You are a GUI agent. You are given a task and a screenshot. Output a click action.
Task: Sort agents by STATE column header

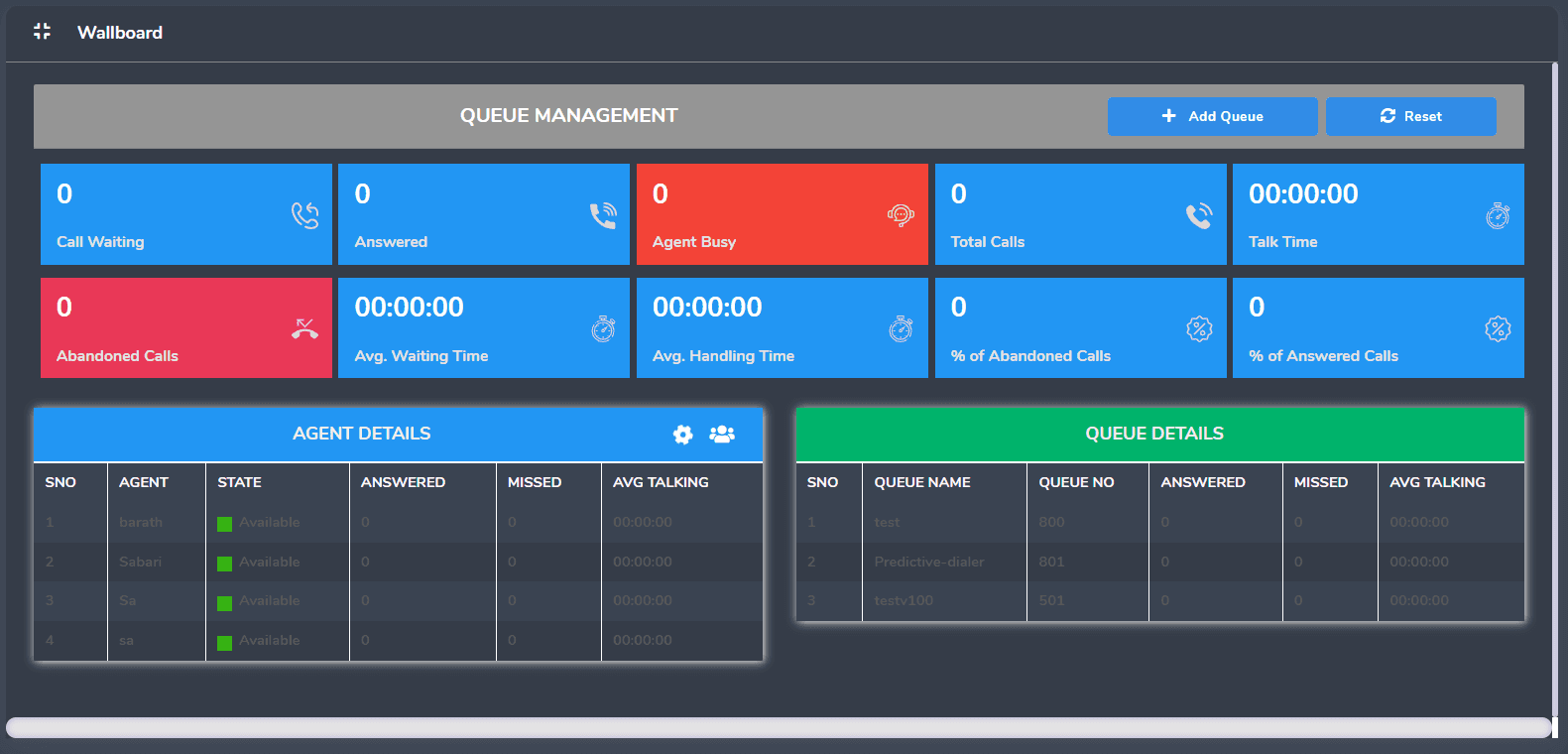coord(239,482)
